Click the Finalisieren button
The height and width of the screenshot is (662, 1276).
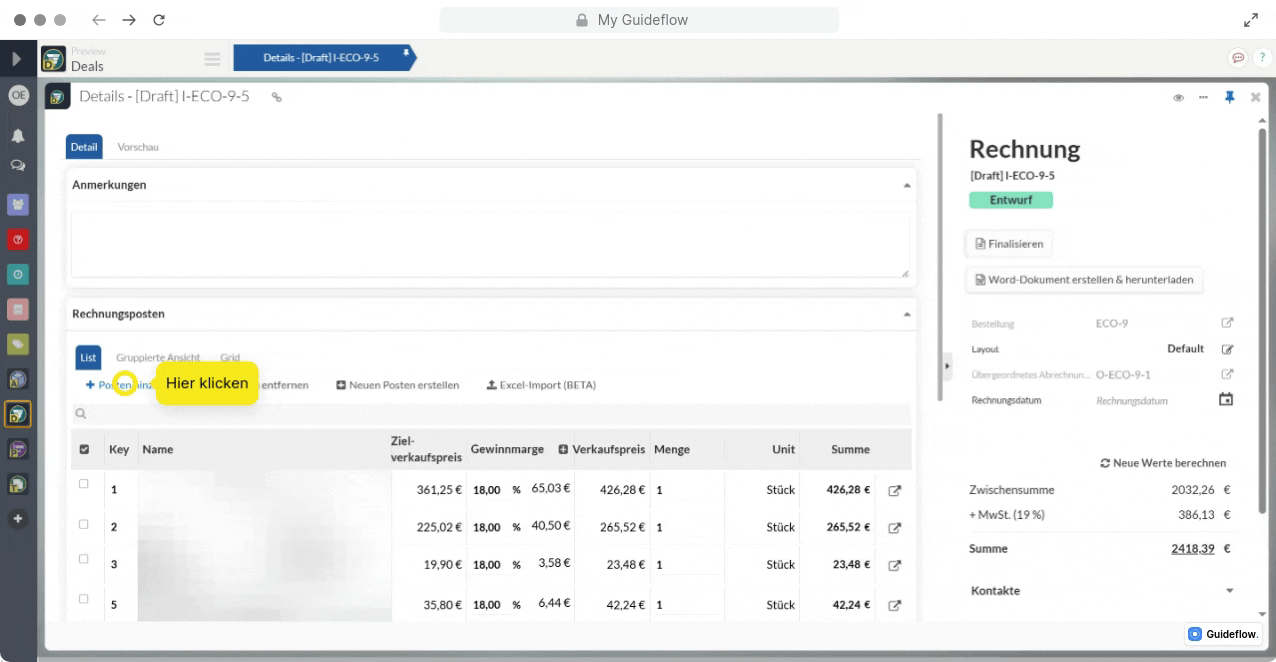click(x=1009, y=243)
